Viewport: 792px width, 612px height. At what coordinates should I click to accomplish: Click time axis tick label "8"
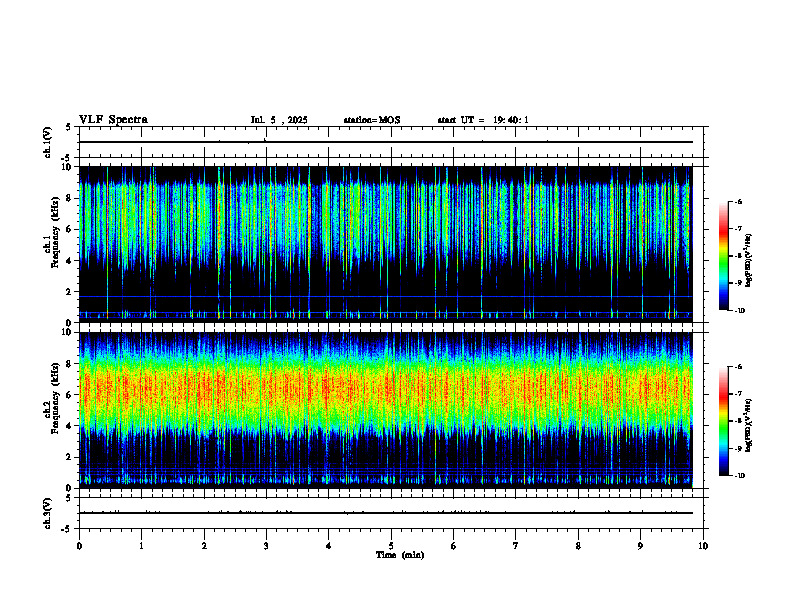[578, 546]
